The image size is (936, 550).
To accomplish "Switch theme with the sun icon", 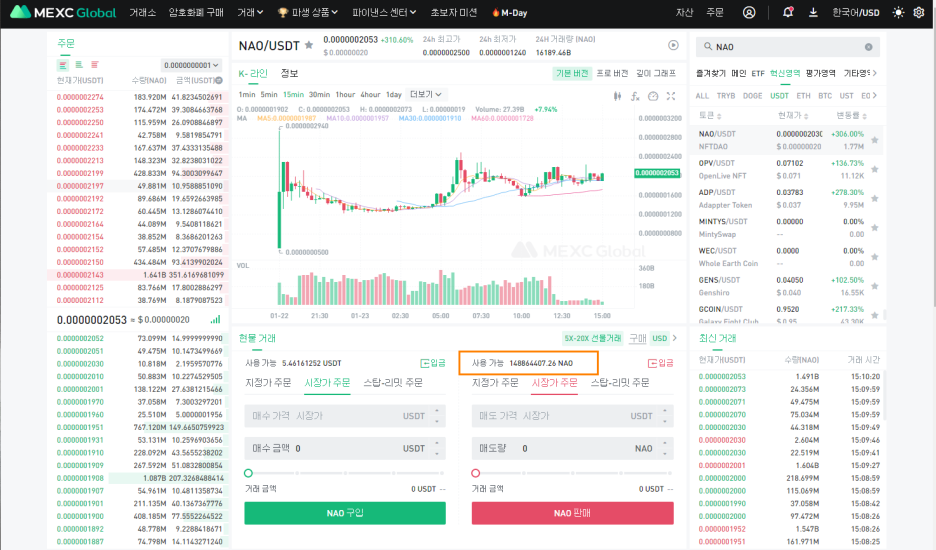I will click(x=898, y=12).
